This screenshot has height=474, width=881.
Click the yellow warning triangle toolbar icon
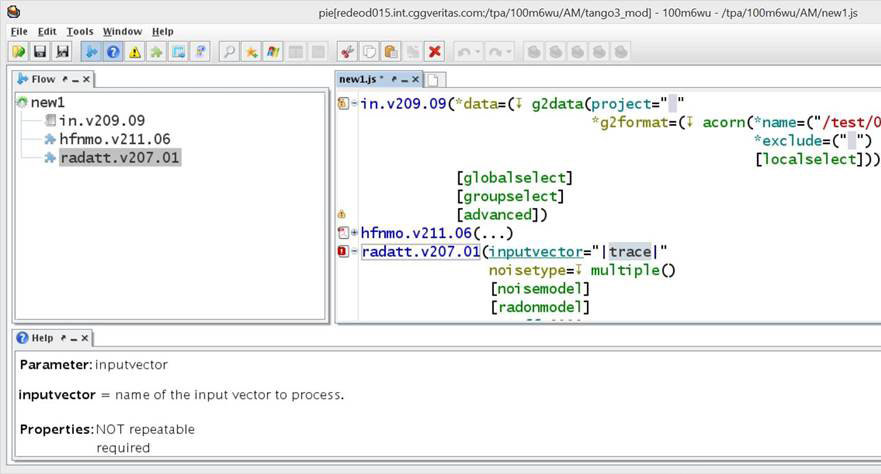tap(135, 52)
